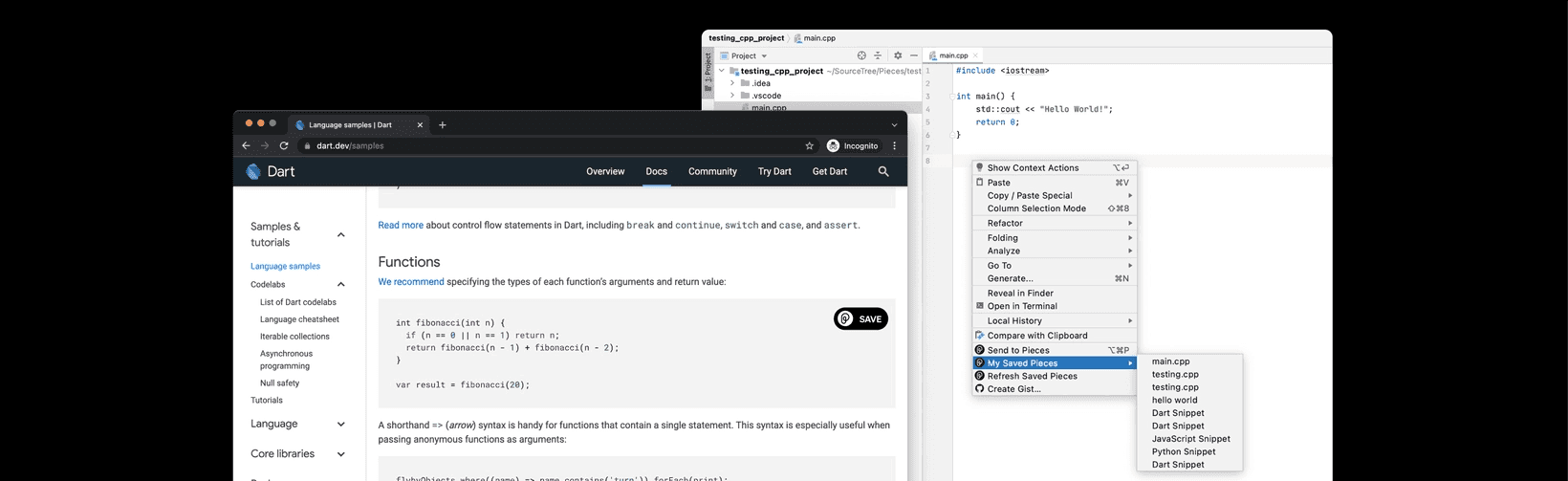Viewport: 1568px width, 481px height.
Task: Select Show Context Actions menu entry
Action: pos(1055,168)
